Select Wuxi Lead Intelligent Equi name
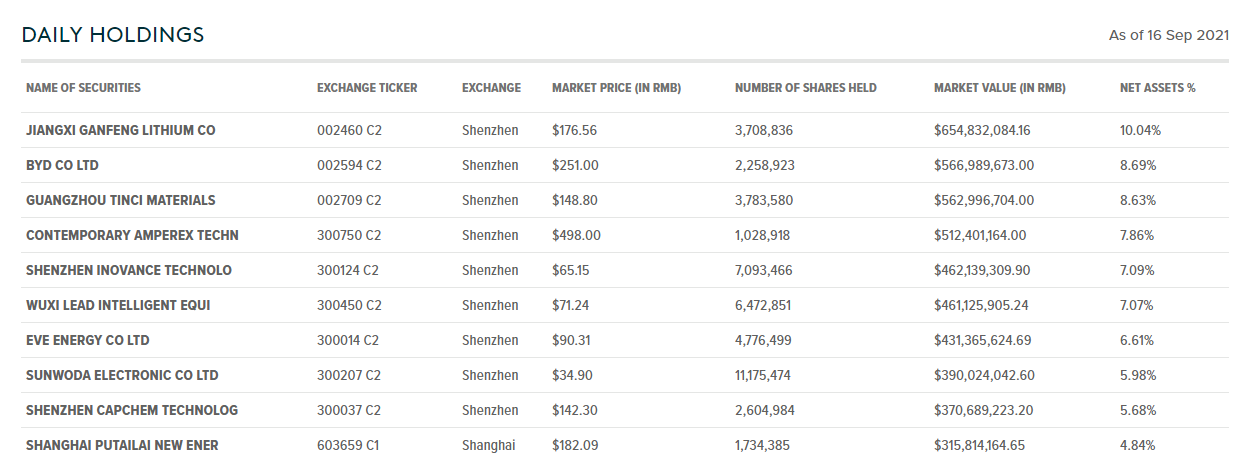This screenshot has height=461, width=1235. (118, 305)
